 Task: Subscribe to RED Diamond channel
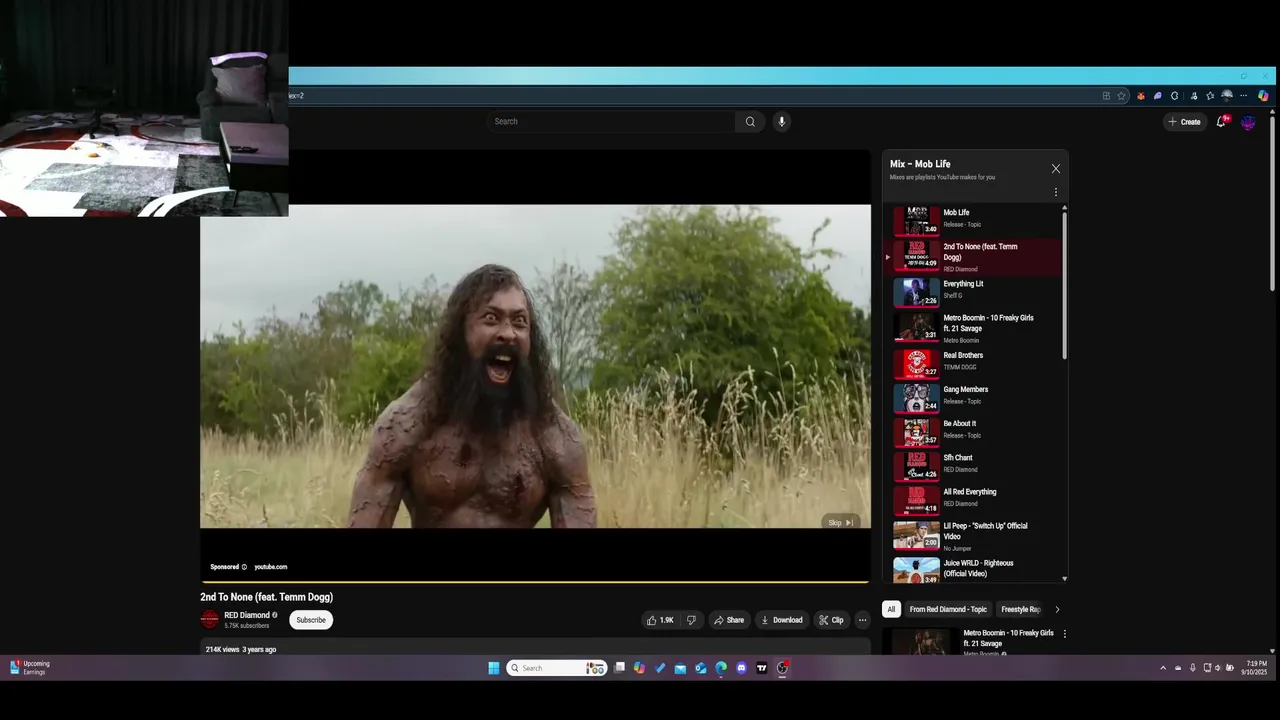pos(311,620)
